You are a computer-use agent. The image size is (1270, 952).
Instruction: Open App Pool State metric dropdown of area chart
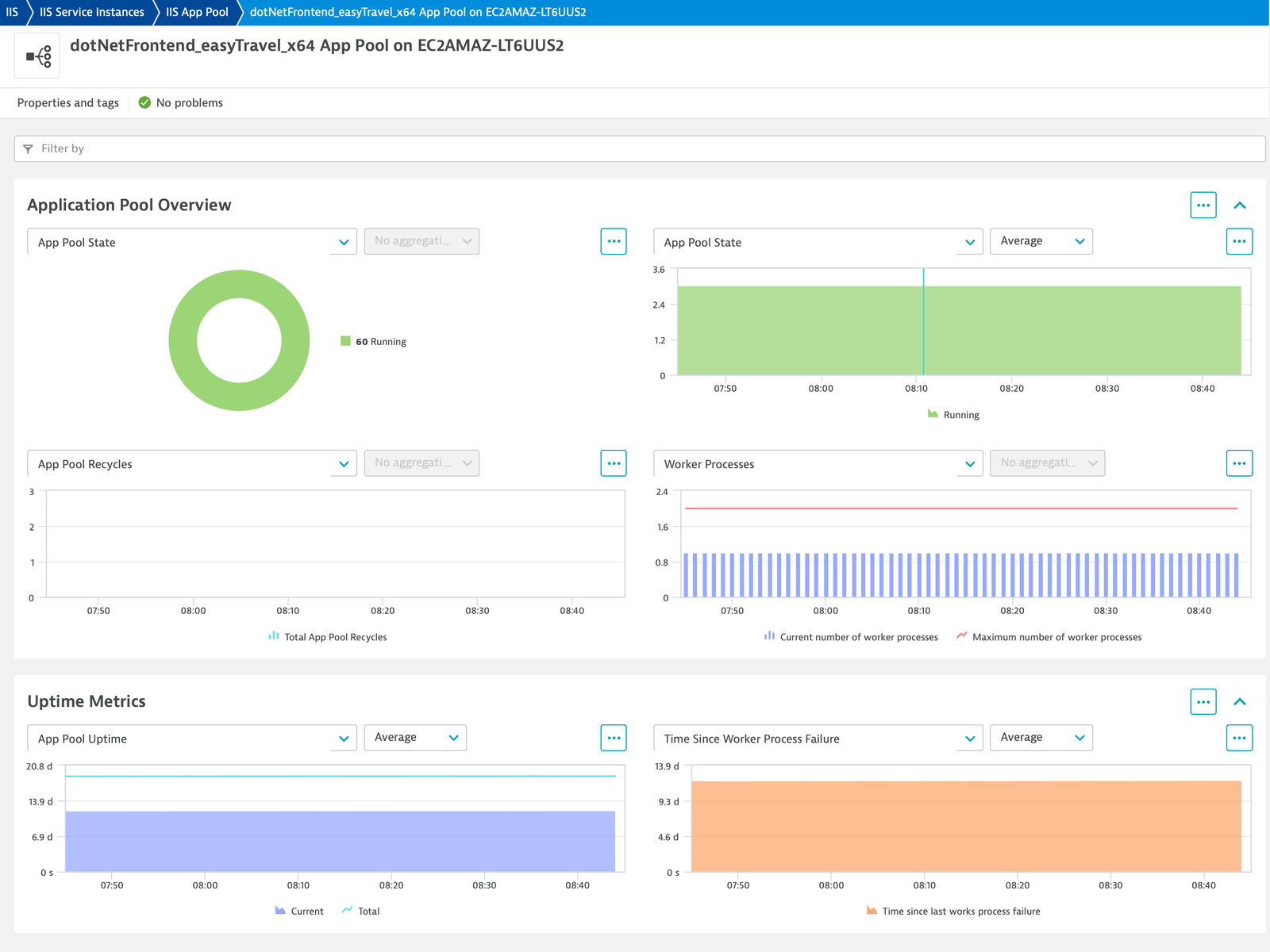[x=818, y=242]
